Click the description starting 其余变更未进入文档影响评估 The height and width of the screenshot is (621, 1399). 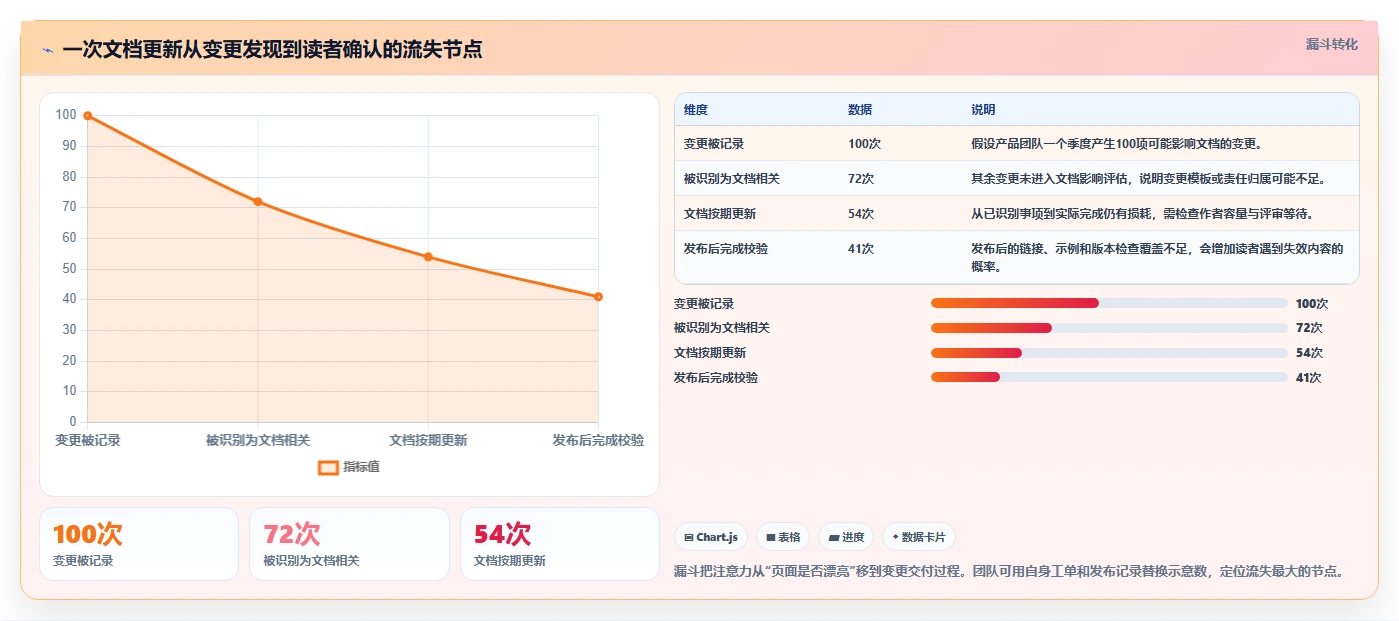click(1149, 179)
